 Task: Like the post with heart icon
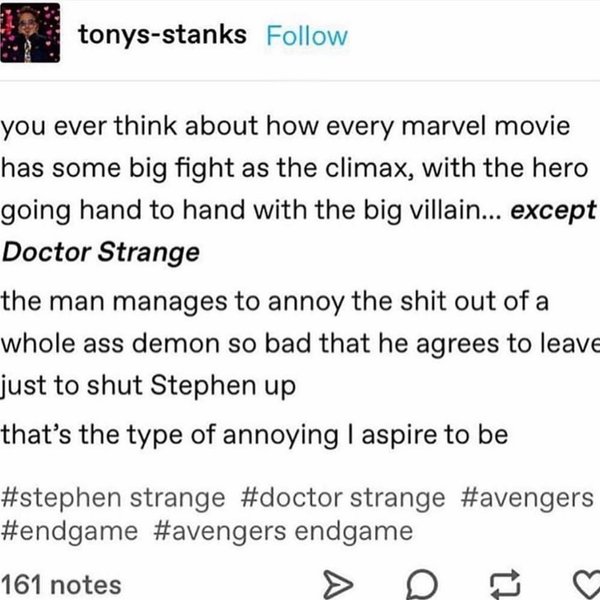pos(587,584)
